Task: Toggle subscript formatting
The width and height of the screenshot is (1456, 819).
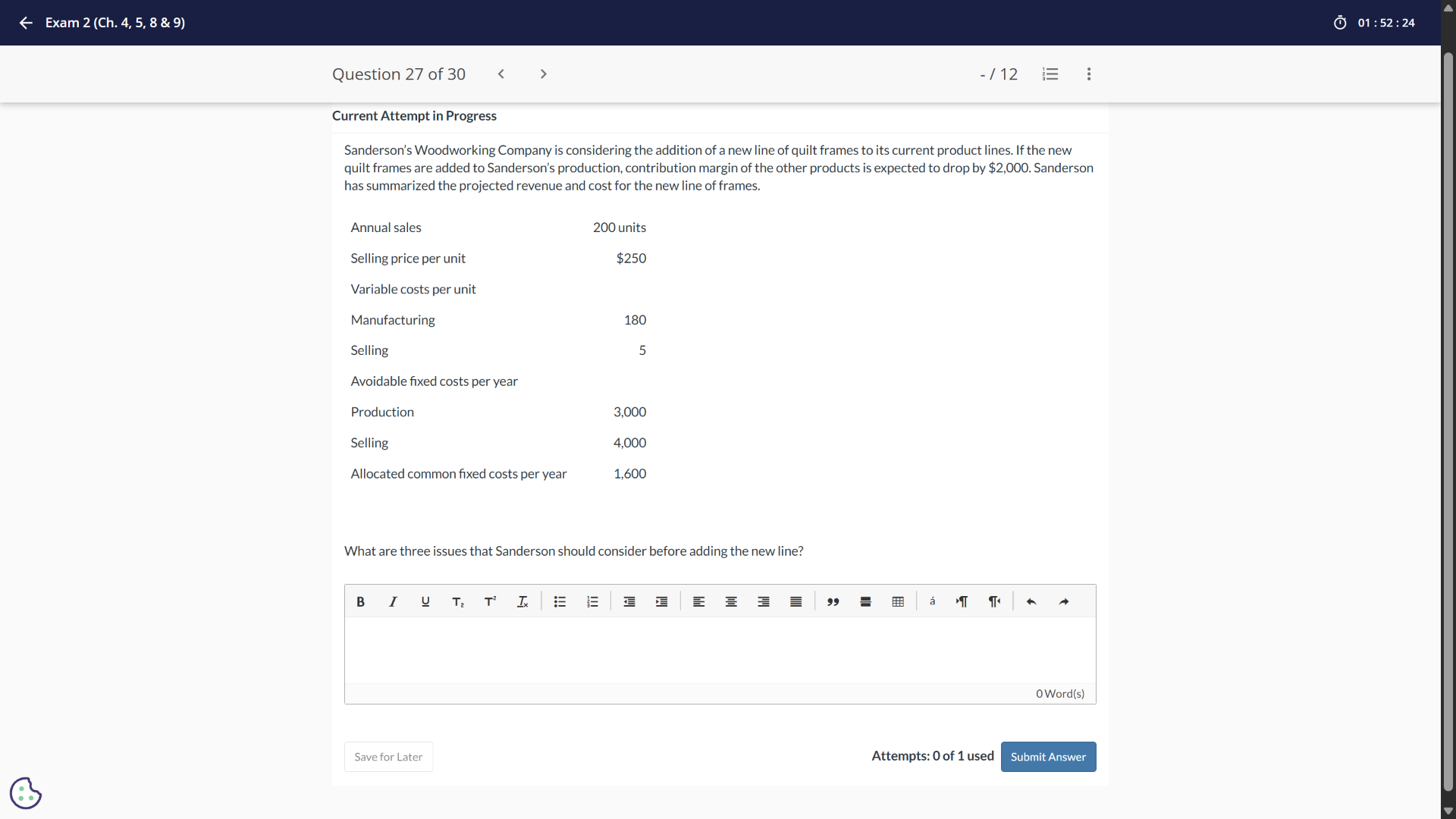Action: (458, 601)
